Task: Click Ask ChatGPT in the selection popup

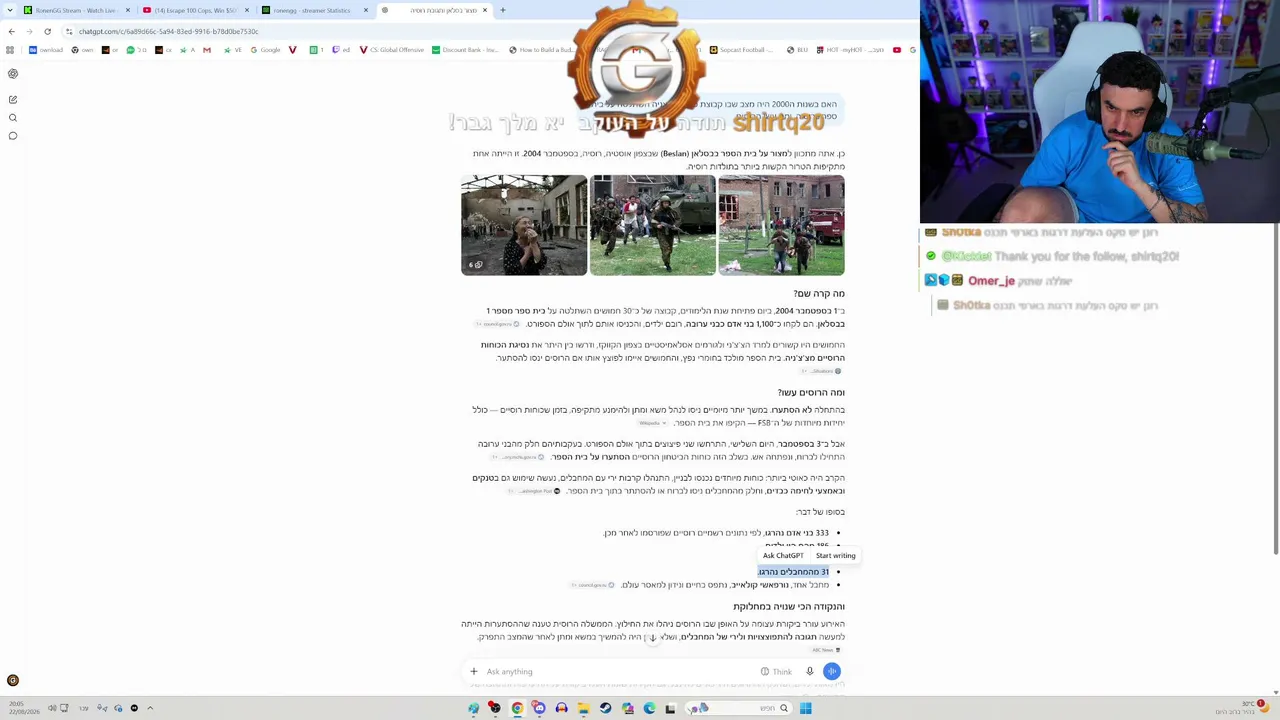Action: point(783,556)
